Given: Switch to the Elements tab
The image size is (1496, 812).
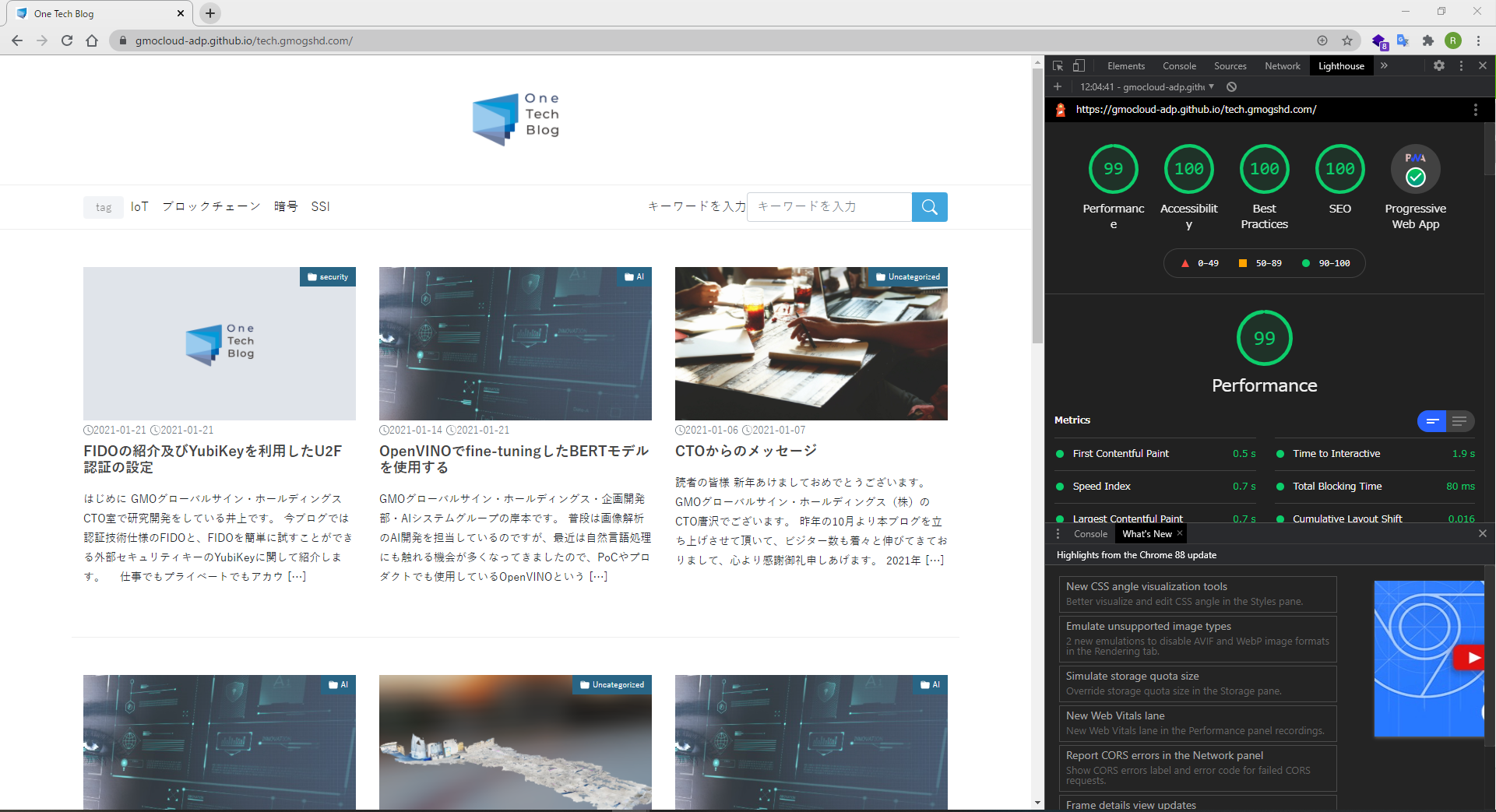Looking at the screenshot, I should 1126,66.
